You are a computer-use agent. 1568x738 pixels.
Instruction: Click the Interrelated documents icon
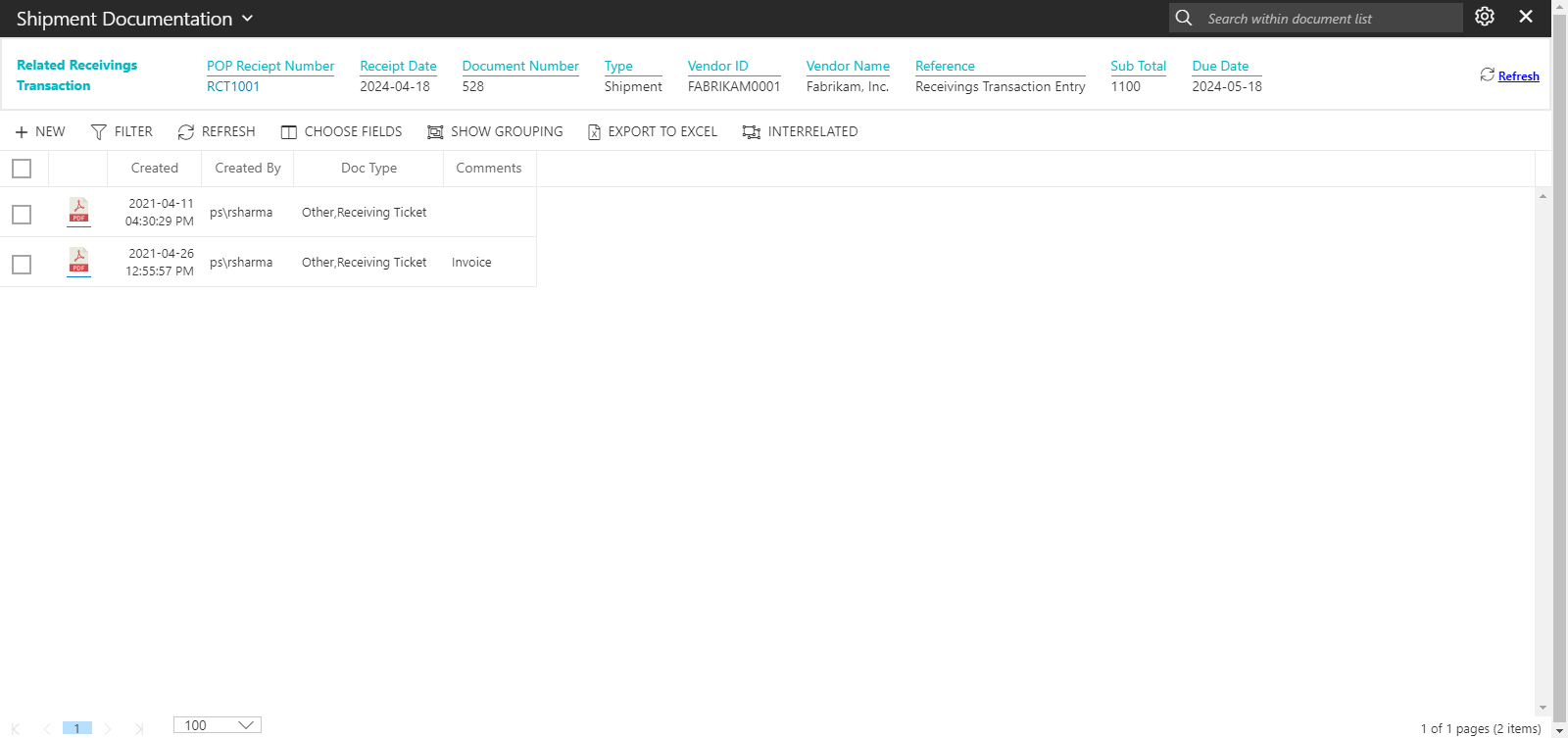tap(752, 132)
